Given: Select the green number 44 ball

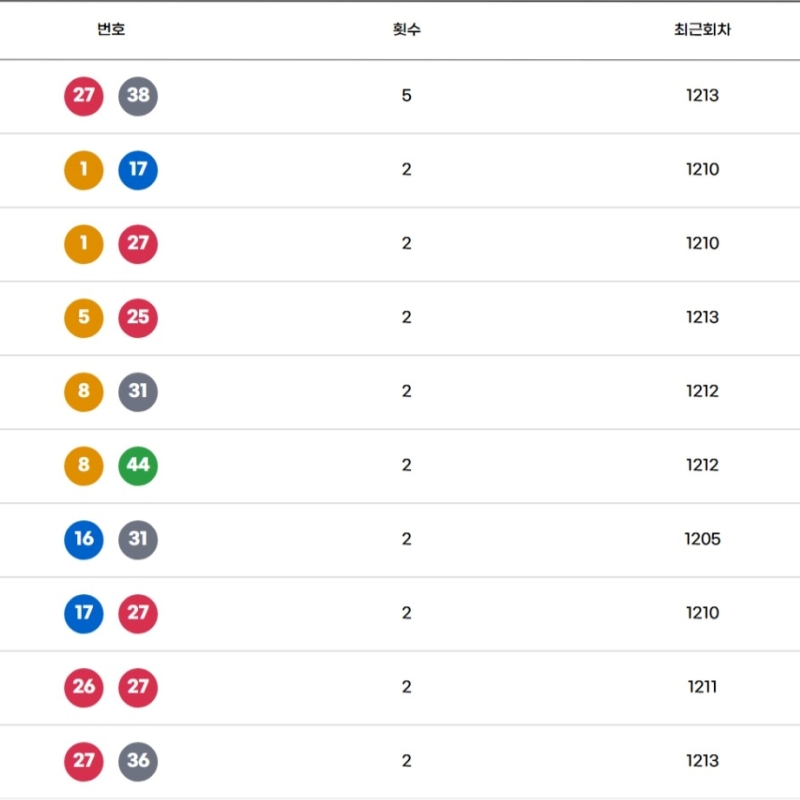Looking at the screenshot, I should [x=138, y=466].
